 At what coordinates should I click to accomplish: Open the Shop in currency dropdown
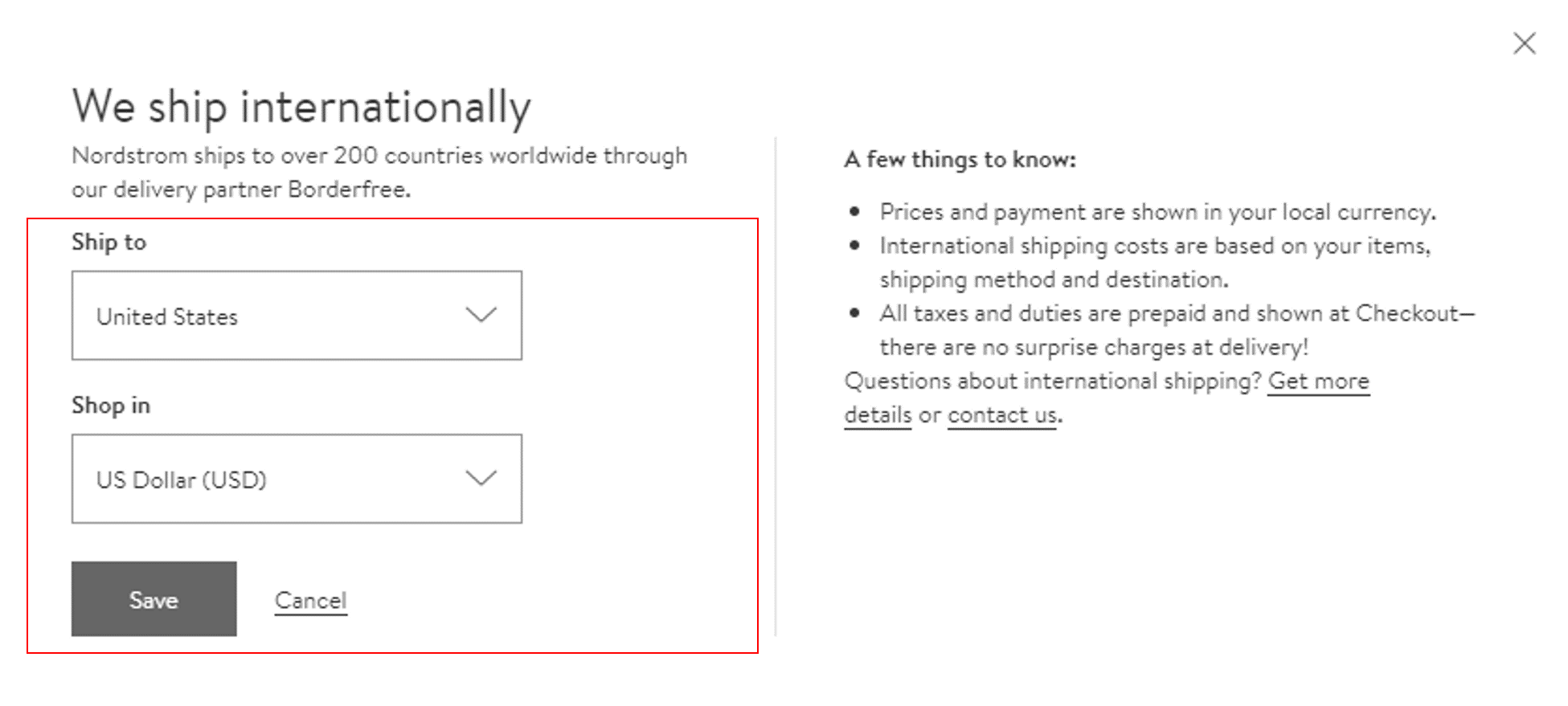click(x=296, y=479)
